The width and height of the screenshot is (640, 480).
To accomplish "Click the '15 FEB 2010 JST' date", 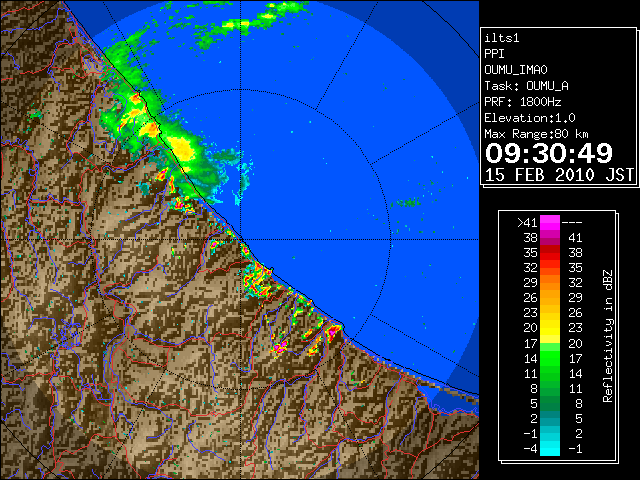I will click(x=560, y=175).
